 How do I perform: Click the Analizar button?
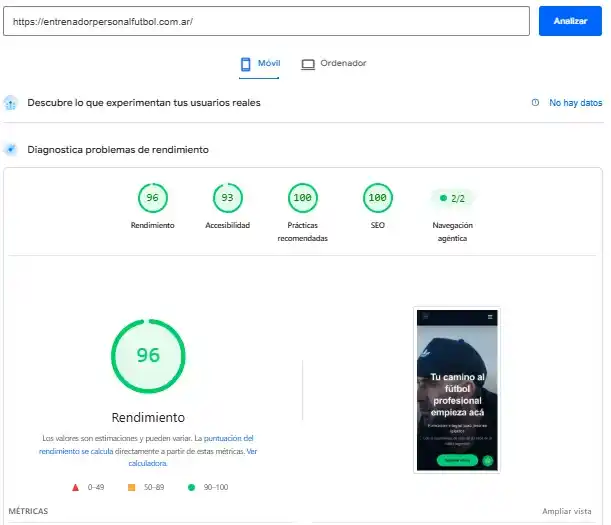click(x=570, y=21)
